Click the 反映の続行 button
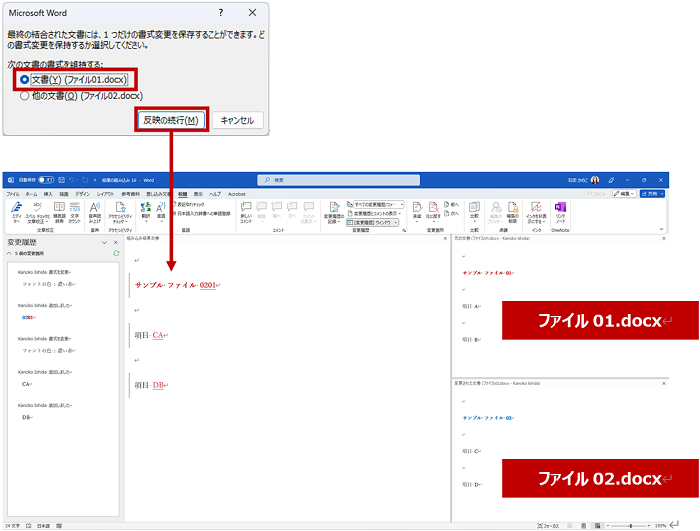Screen dimensions: 700x531 171,120
